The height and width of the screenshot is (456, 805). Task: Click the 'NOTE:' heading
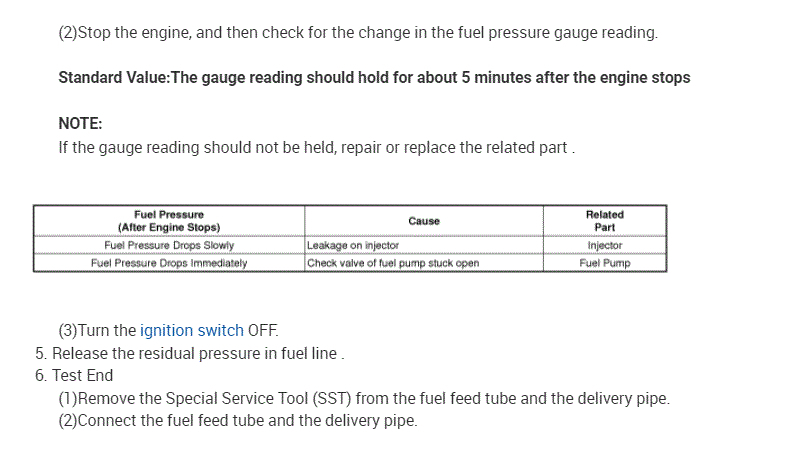tap(81, 124)
